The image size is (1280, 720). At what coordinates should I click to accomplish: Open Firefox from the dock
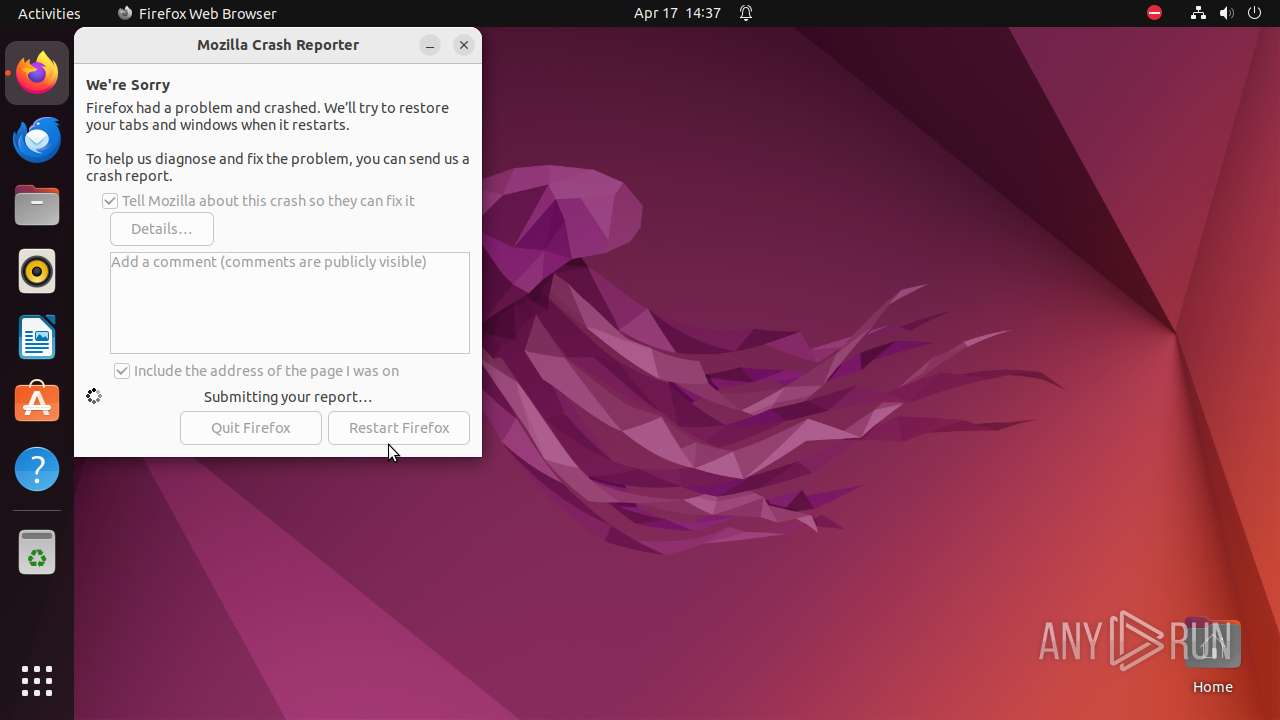pos(37,73)
